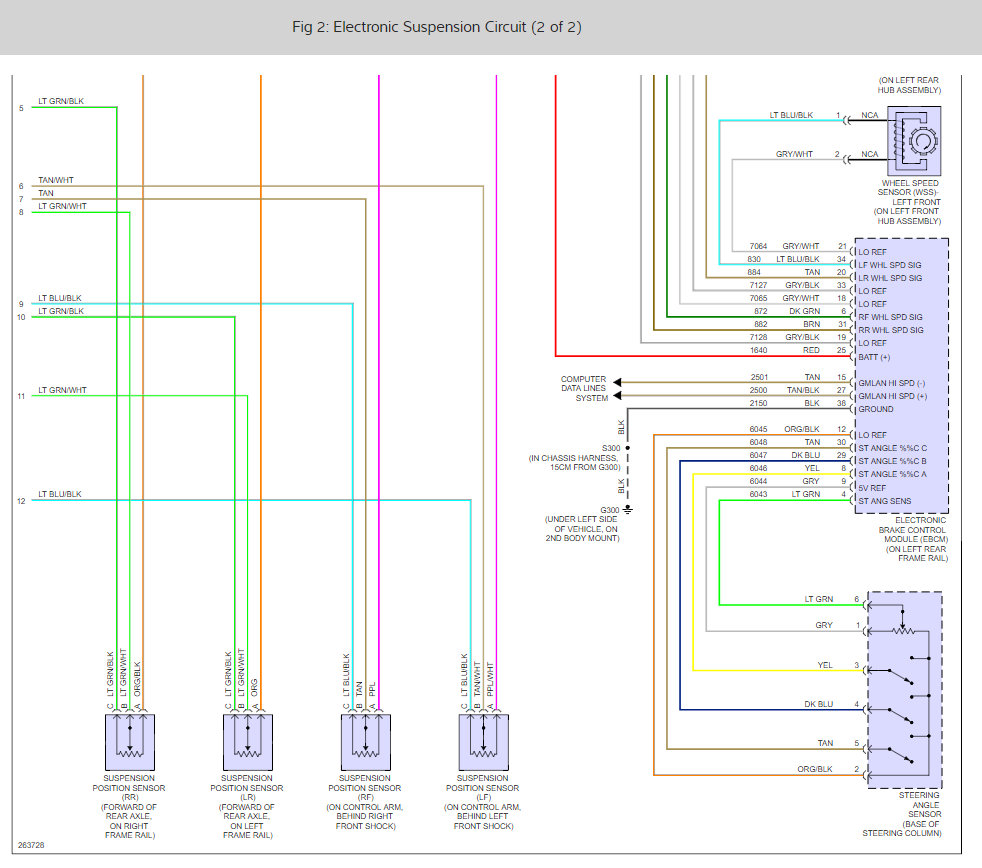
Task: Click the 'GMLAN HI SPD (+)' pin label
Action: click(x=892, y=396)
